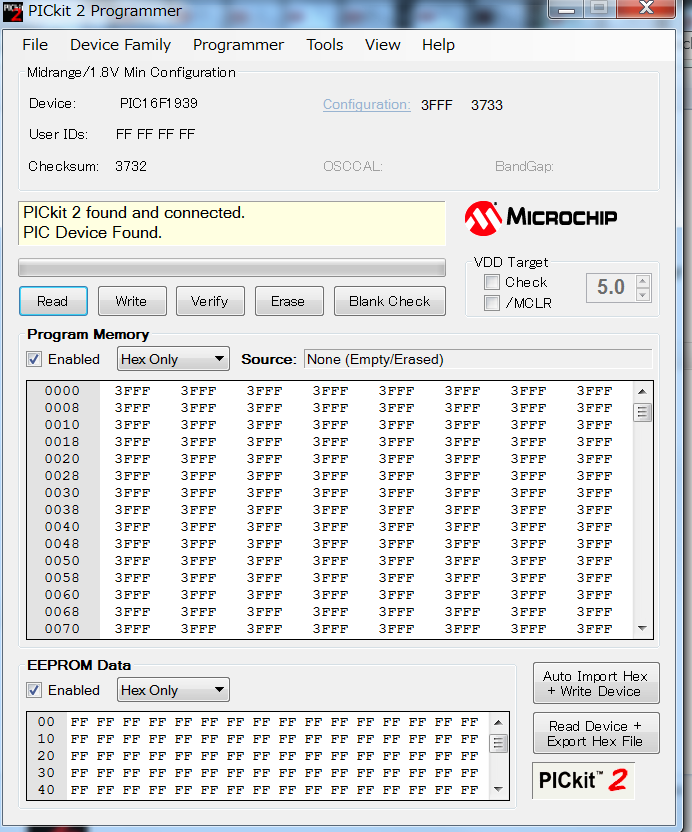Select last 3FFF cell in row 0070
Screen dimensions: 692x832
click(x=595, y=629)
